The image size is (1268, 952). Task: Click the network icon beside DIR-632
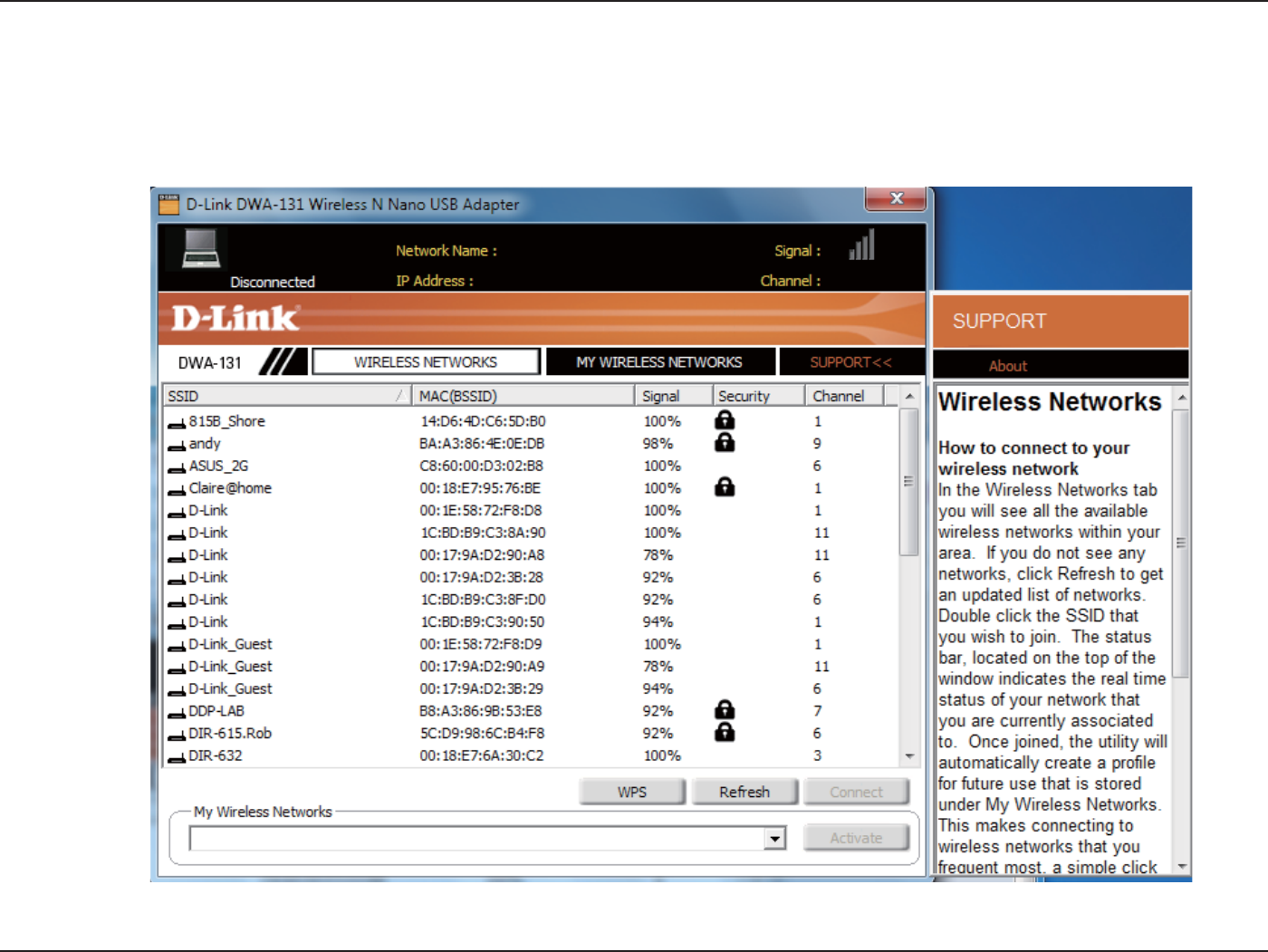(177, 757)
